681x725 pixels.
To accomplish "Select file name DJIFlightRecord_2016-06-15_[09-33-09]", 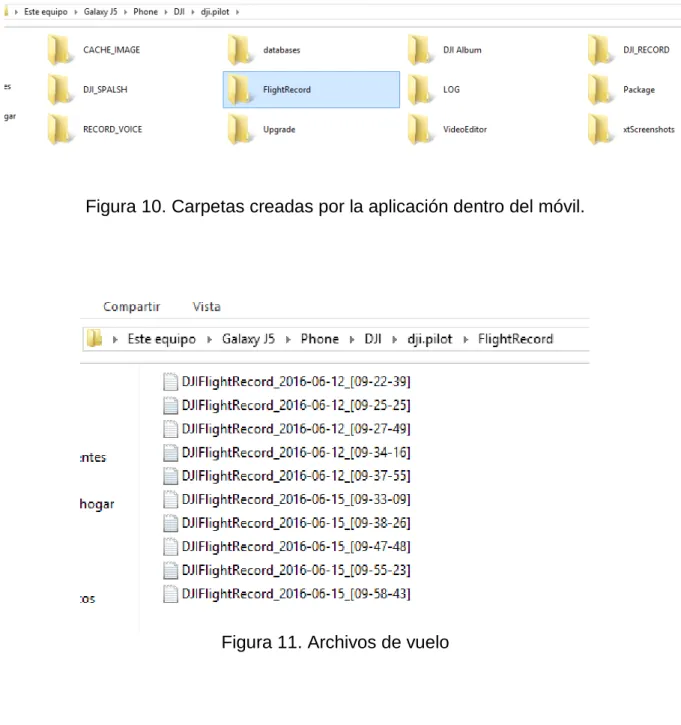I will [296, 499].
